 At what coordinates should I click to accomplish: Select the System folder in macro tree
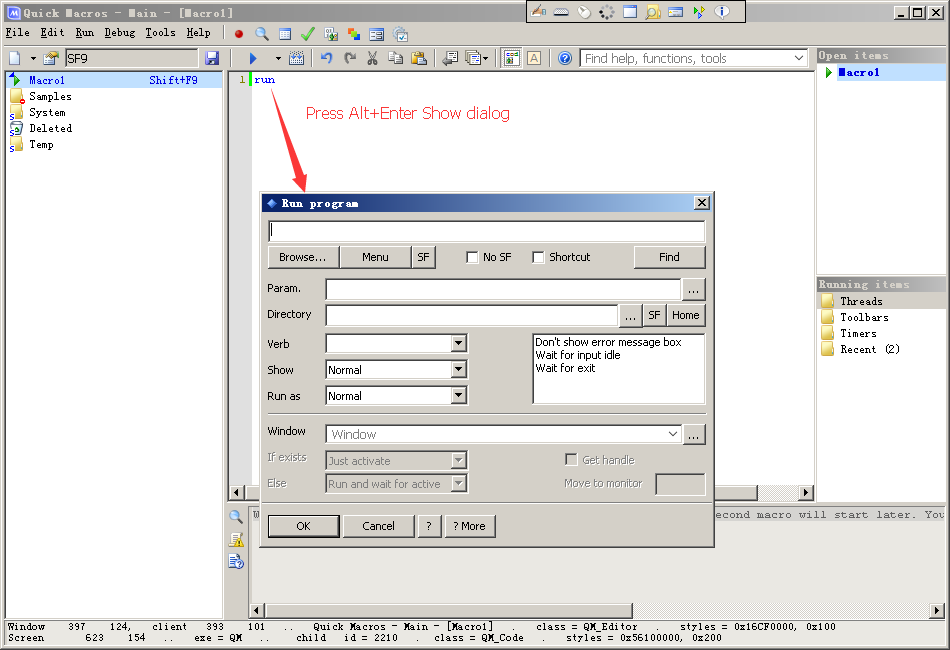pyautogui.click(x=47, y=112)
